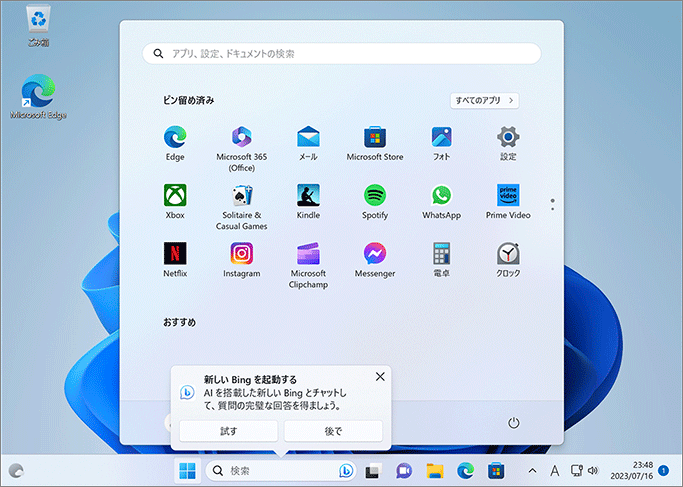Open Messenger
Viewport: 683px width, 487px height.
pyautogui.click(x=375, y=260)
